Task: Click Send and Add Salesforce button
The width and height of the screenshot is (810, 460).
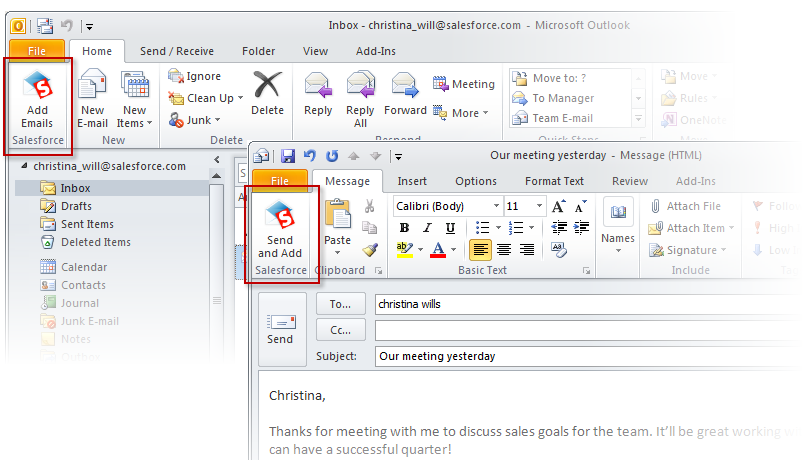Action: pyautogui.click(x=280, y=230)
